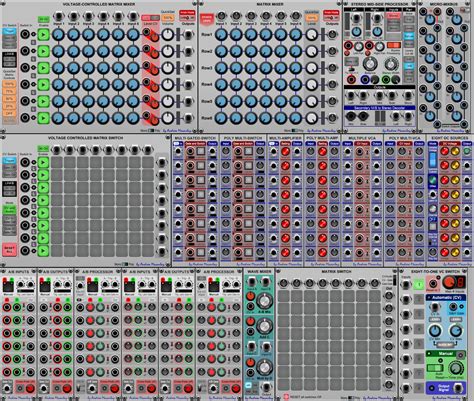
Task: Click Output Signal jack on Eight-to-One VC Switch
Action: [458, 388]
